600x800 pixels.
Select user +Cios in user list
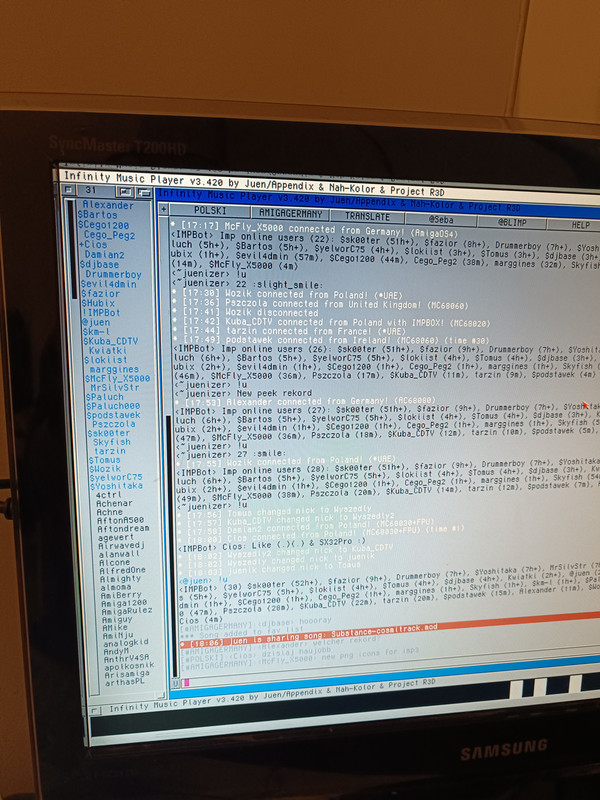point(93,244)
